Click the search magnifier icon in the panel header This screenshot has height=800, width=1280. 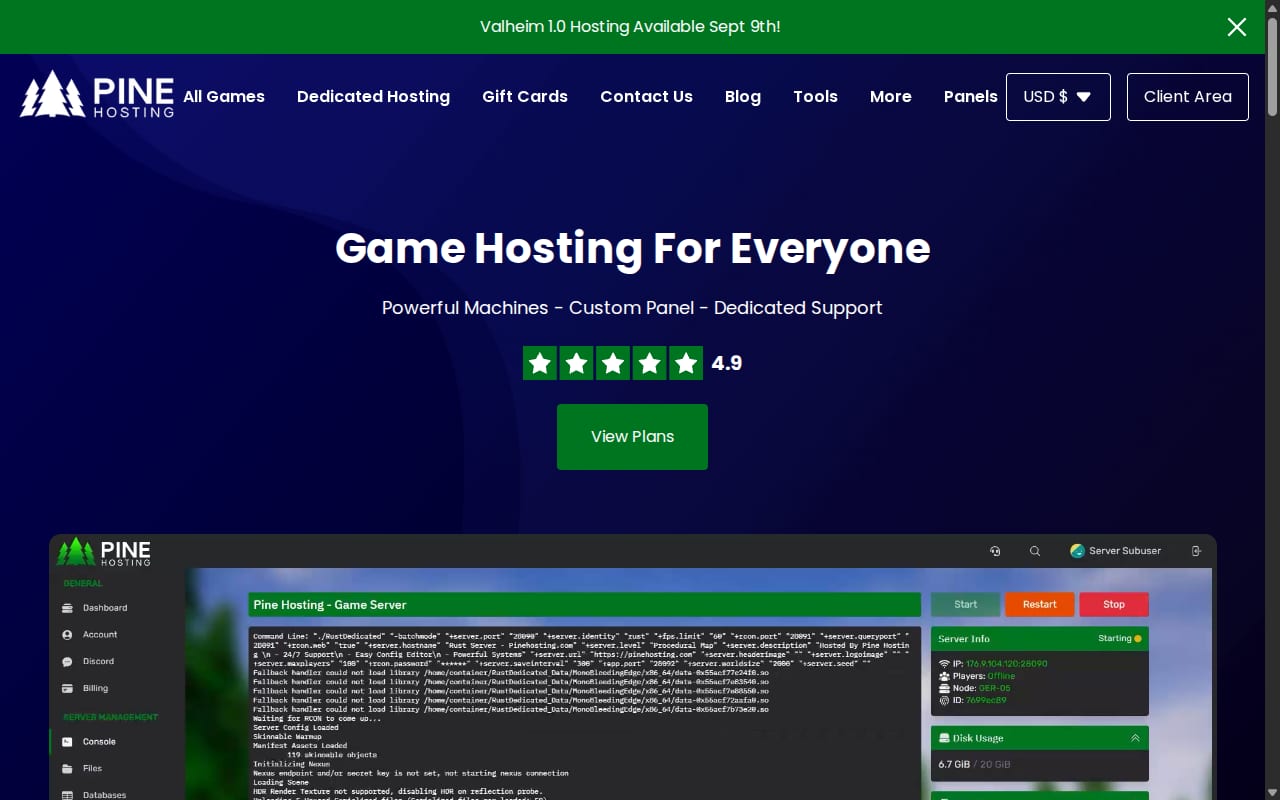[x=1035, y=551]
